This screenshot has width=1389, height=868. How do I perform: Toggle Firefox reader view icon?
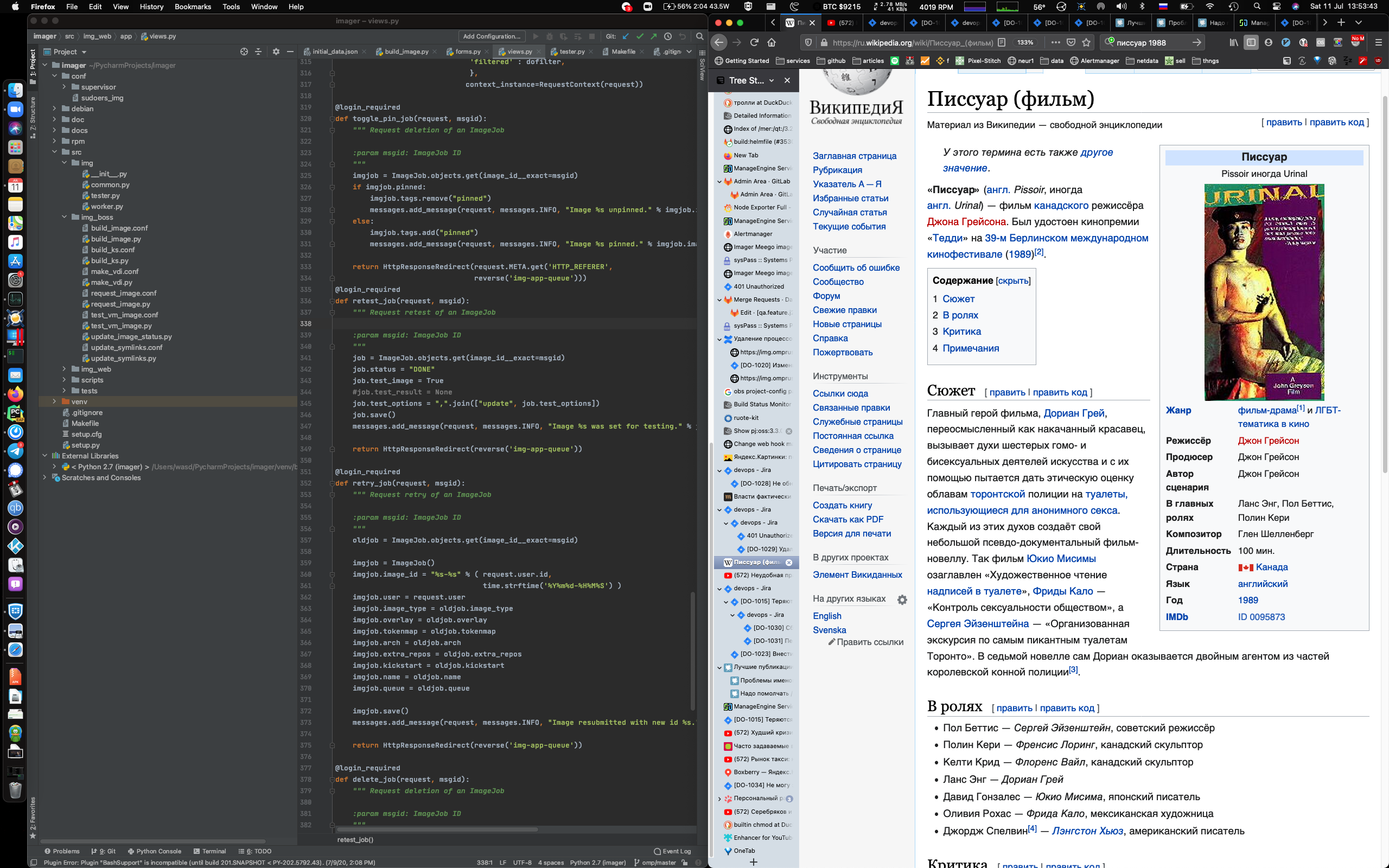coord(1002,42)
